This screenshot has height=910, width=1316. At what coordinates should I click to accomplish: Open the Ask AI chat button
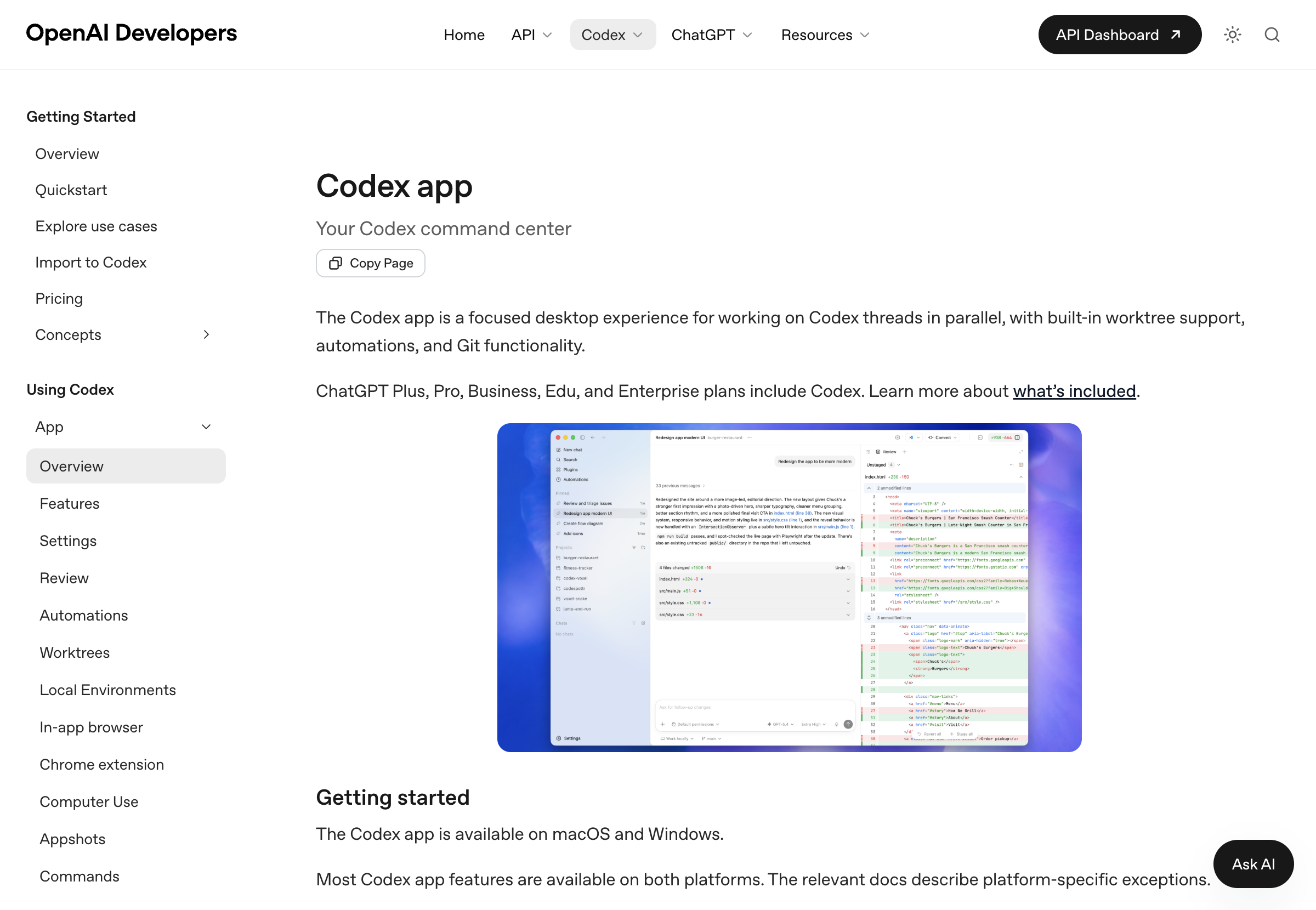click(x=1253, y=864)
